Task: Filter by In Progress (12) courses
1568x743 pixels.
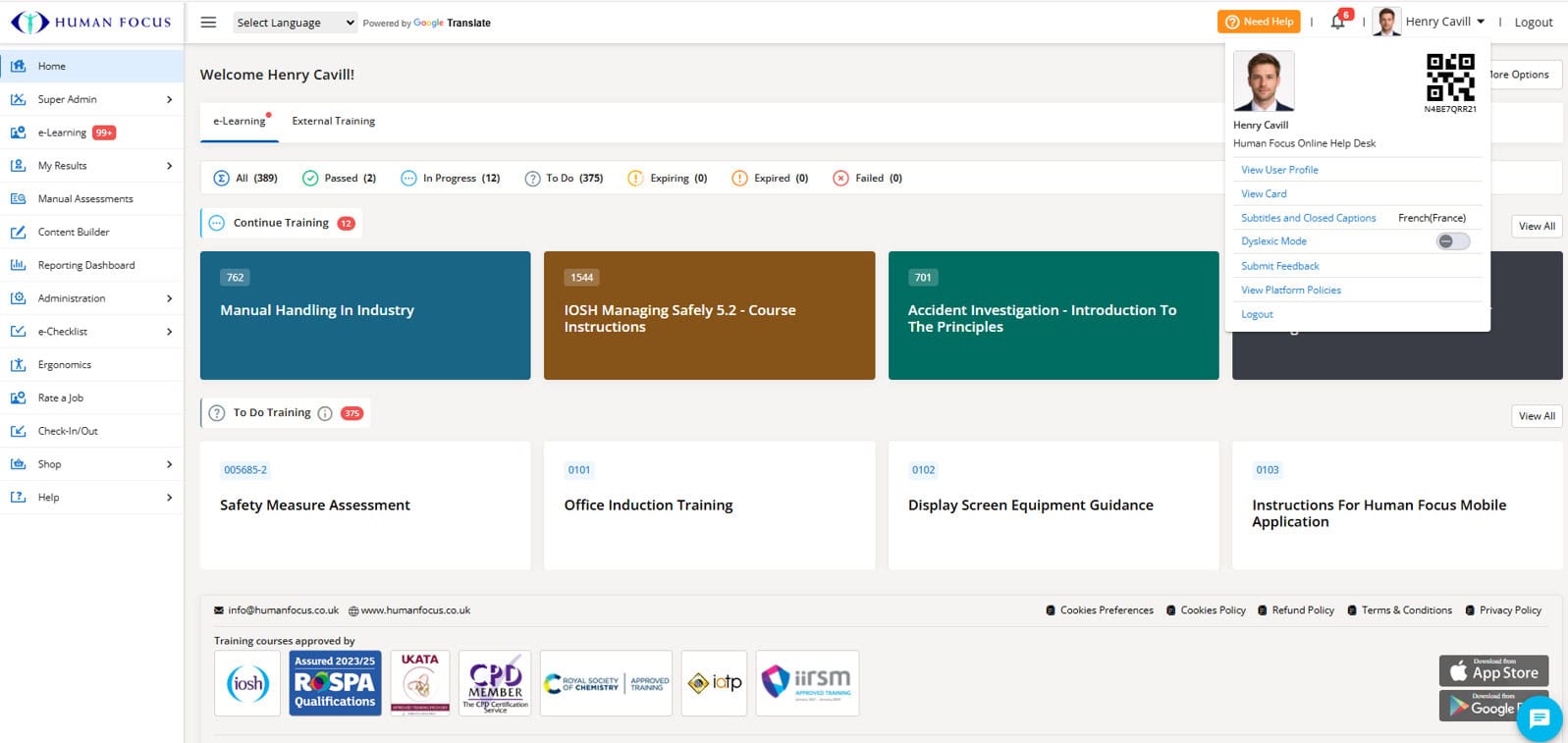Action: click(x=451, y=178)
